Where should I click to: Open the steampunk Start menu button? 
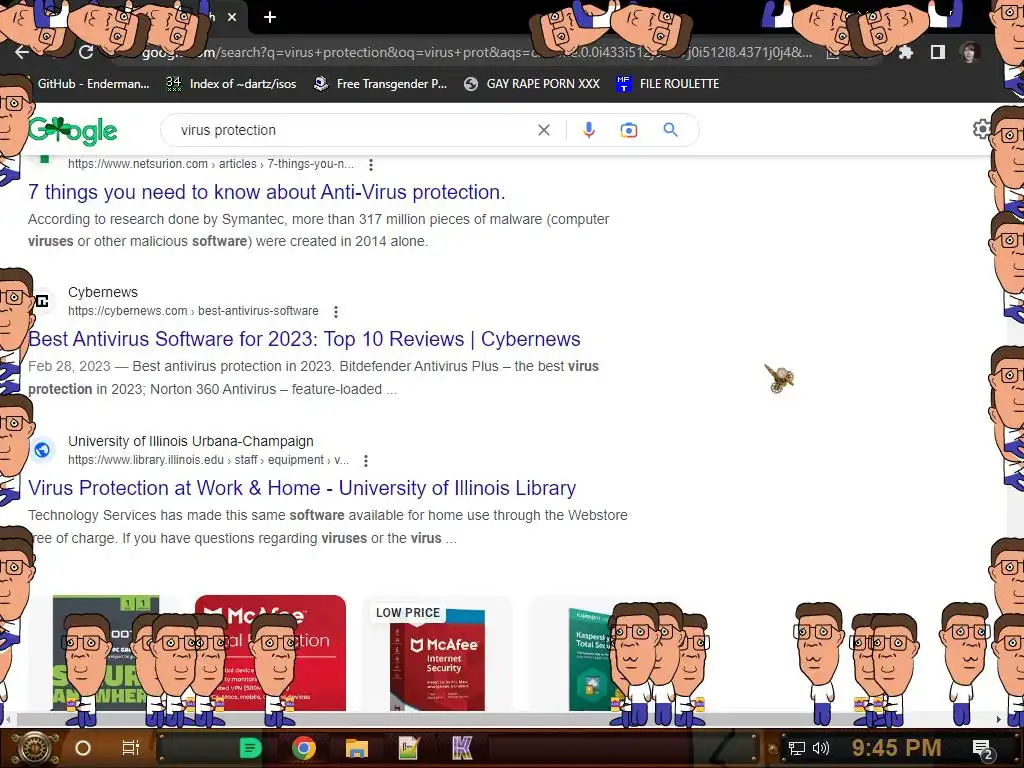coord(34,748)
